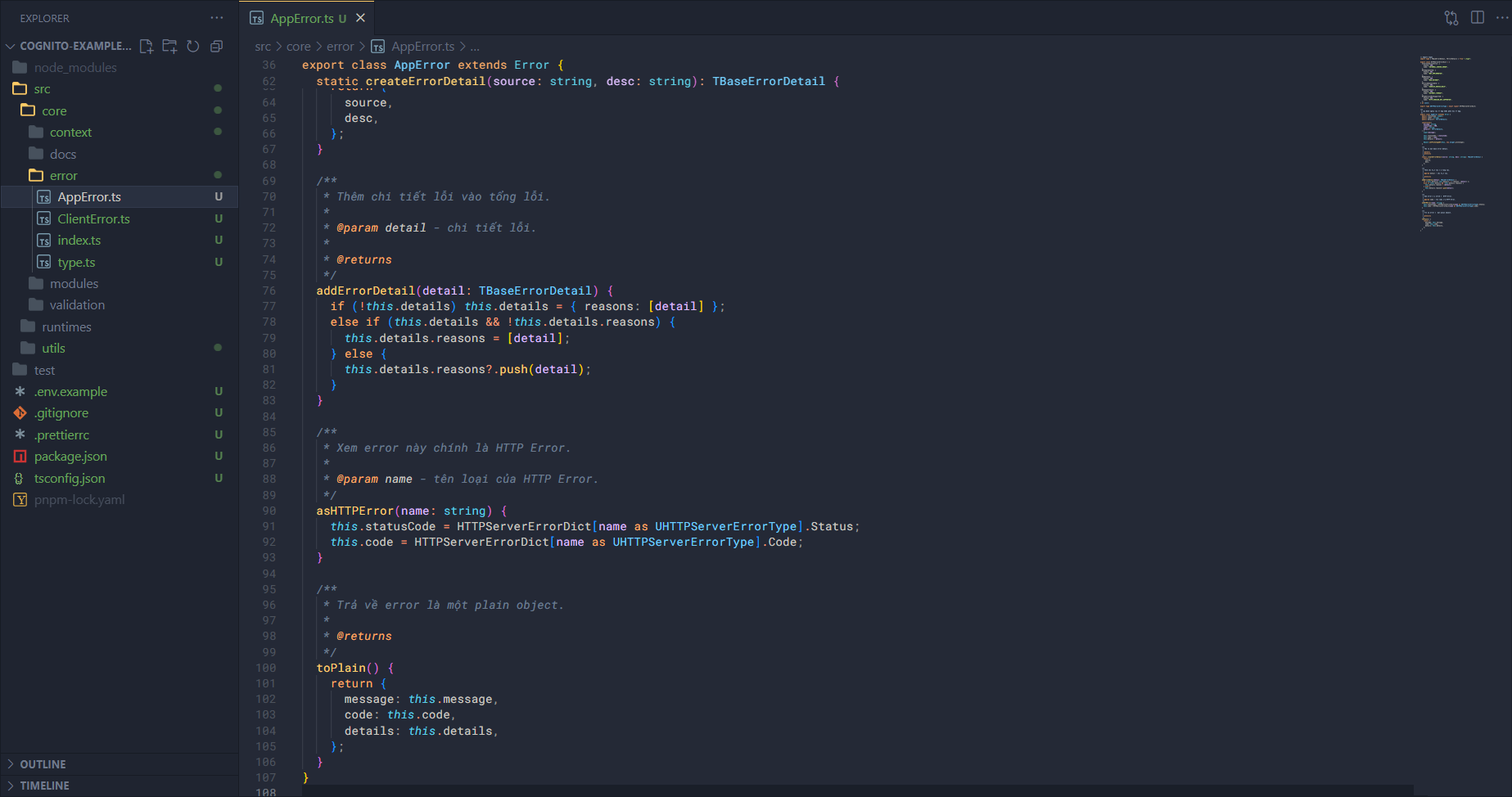
Task: Click the line 76 addErrorDetail method name
Action: [x=365, y=291]
